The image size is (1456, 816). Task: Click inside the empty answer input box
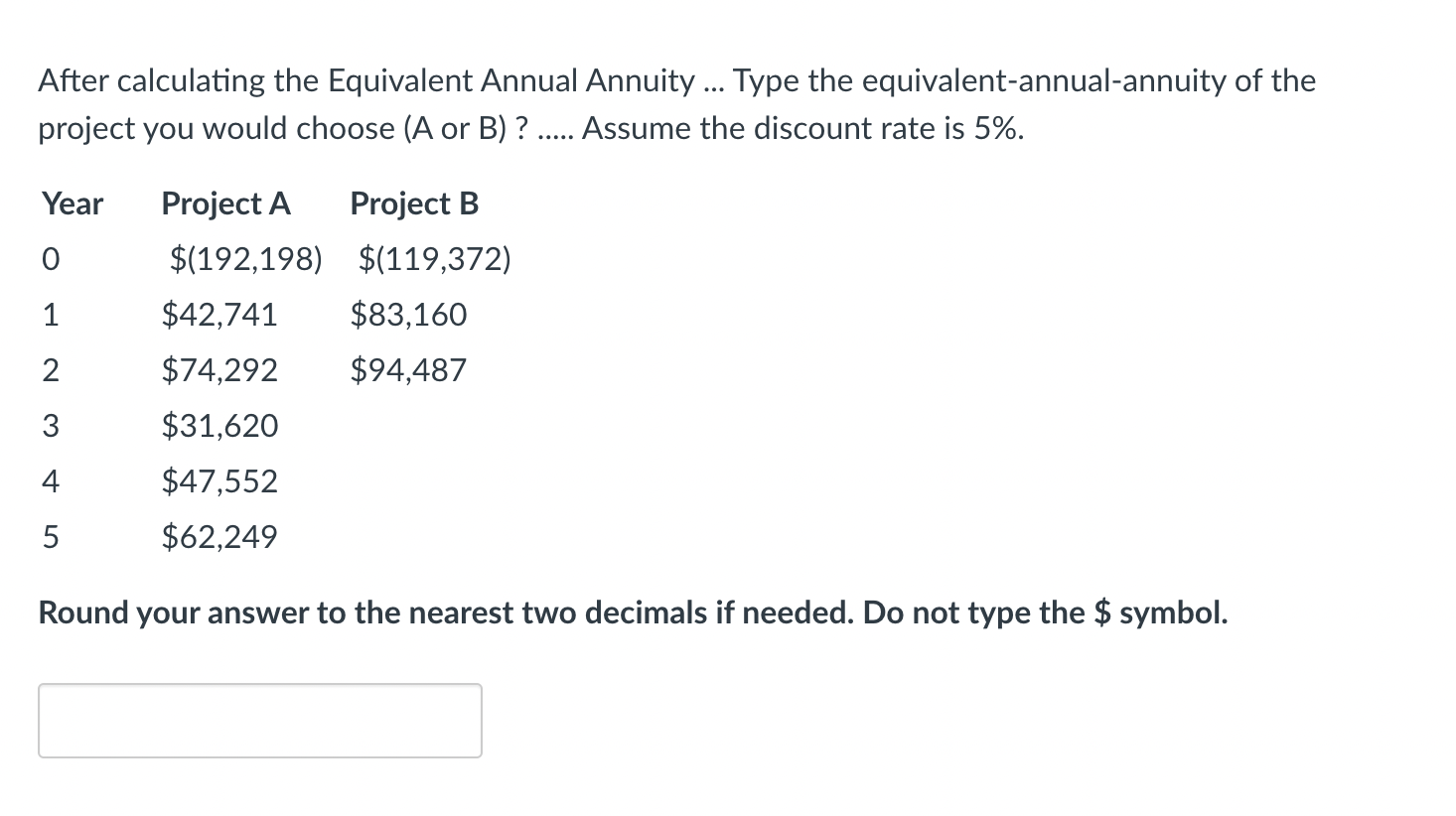(x=258, y=720)
